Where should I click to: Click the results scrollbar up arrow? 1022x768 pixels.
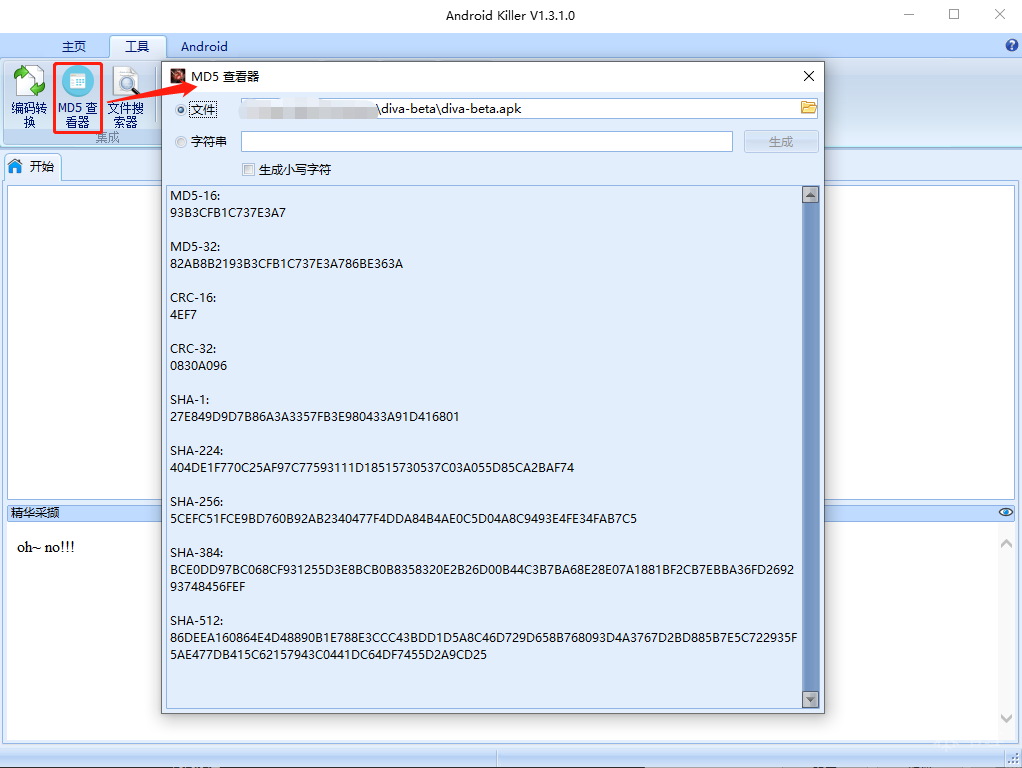pos(810,194)
